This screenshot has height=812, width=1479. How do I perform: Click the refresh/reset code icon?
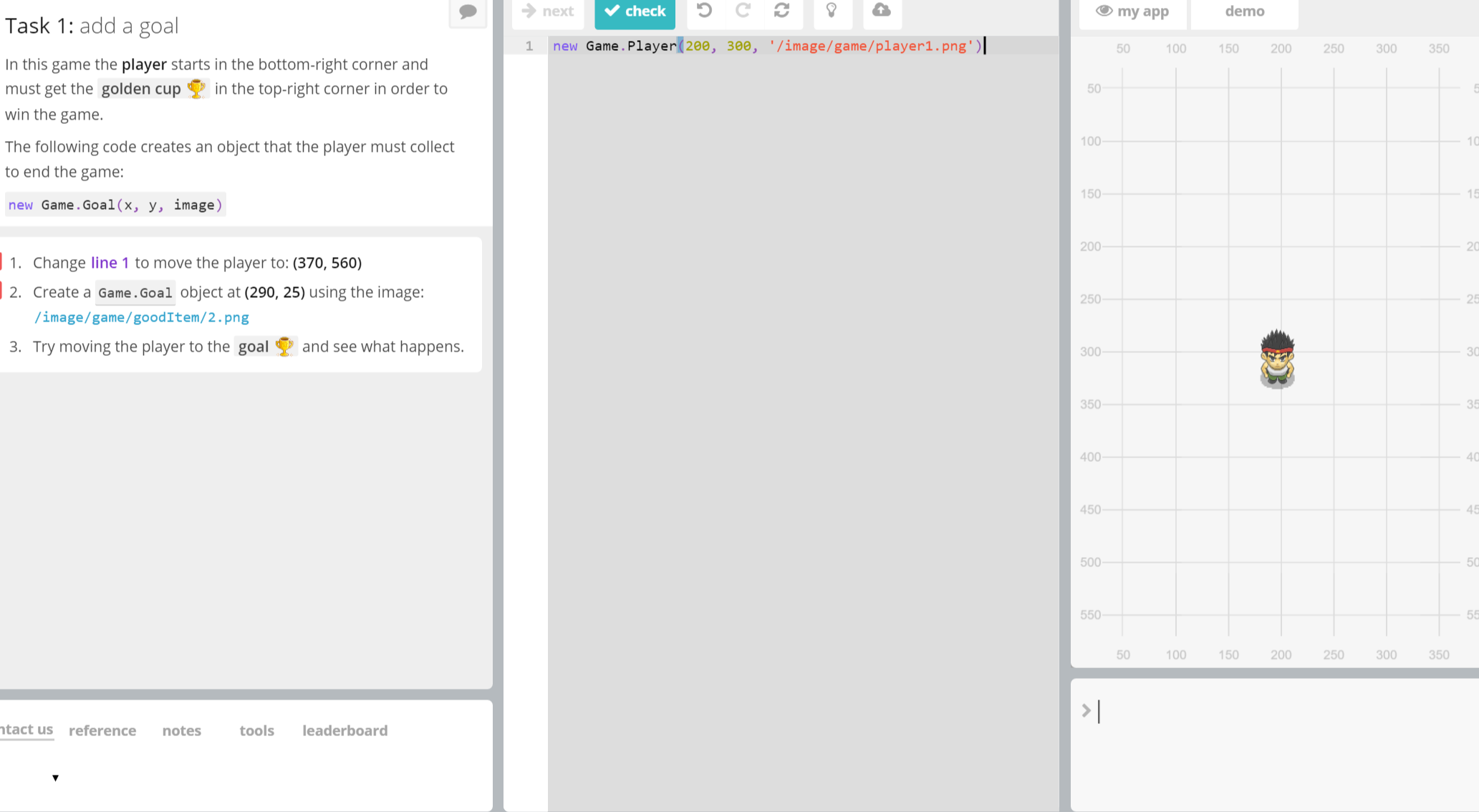pos(781,11)
